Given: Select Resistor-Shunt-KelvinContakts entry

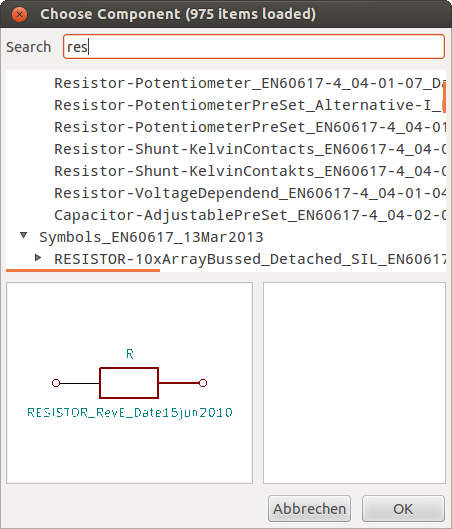Looking at the screenshot, I should point(250,171).
